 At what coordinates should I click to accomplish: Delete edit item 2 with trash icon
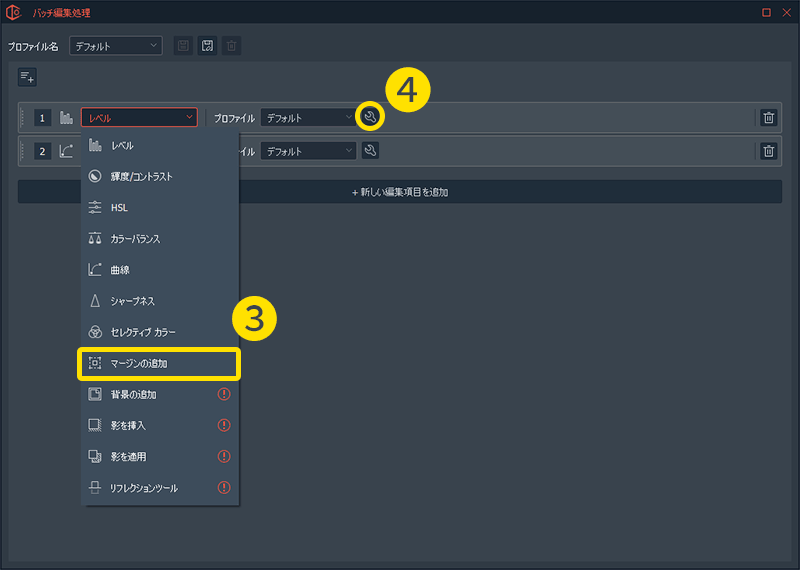(768, 151)
